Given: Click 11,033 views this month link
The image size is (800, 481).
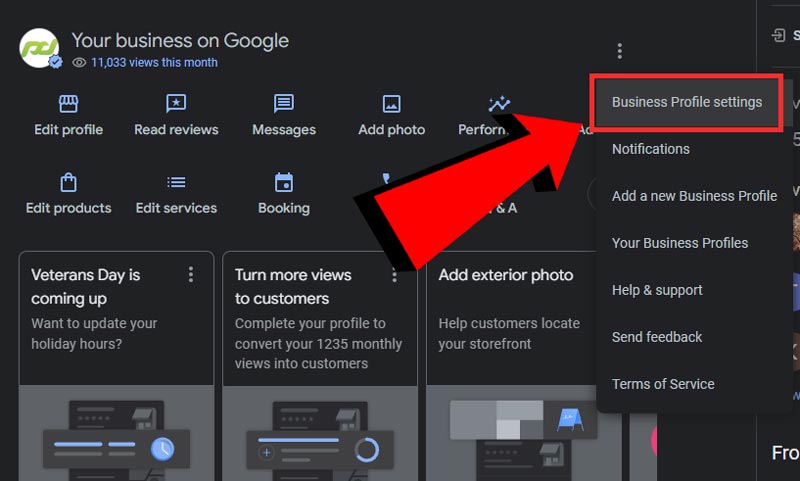Looking at the screenshot, I should tap(154, 63).
